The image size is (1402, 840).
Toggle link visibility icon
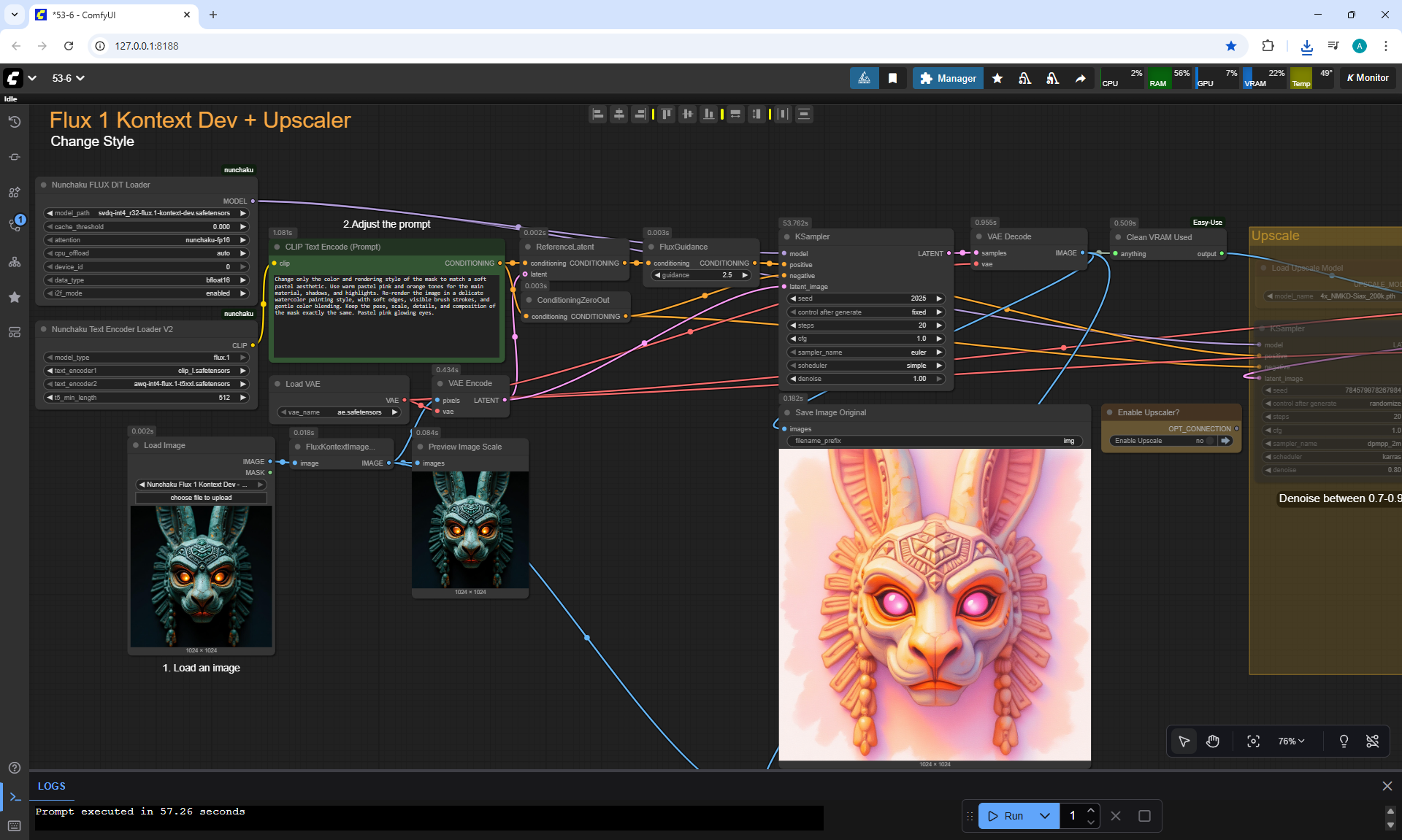1372,741
